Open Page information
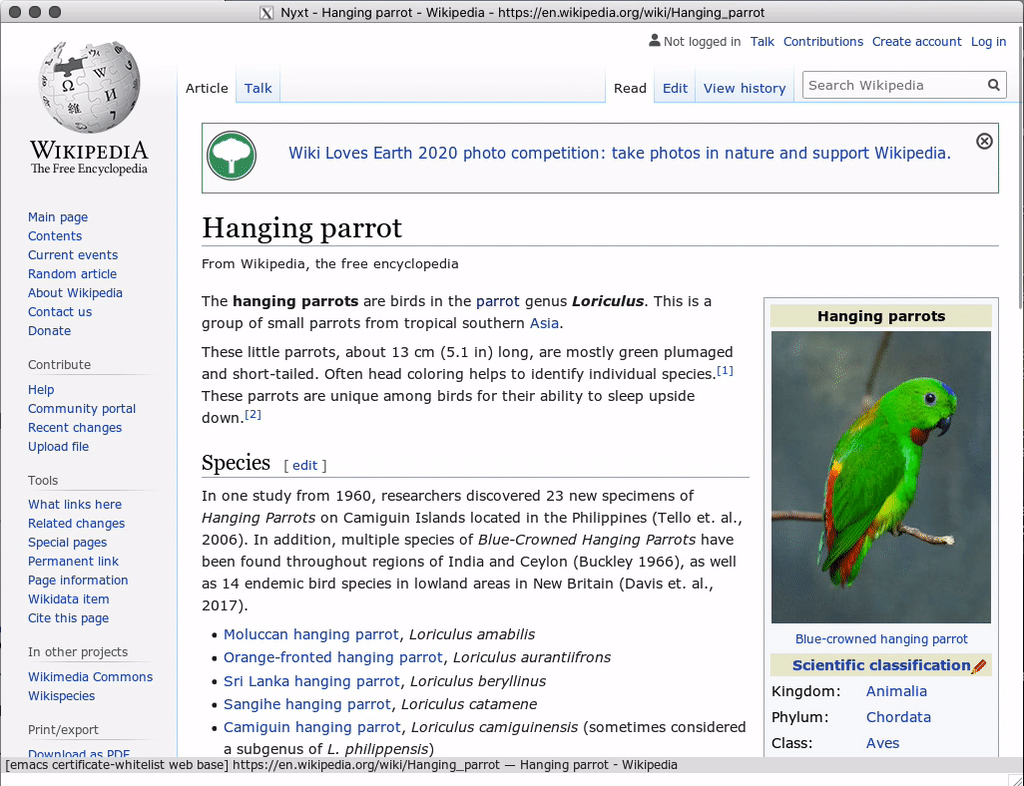Image resolution: width=1024 pixels, height=786 pixels. click(x=78, y=580)
